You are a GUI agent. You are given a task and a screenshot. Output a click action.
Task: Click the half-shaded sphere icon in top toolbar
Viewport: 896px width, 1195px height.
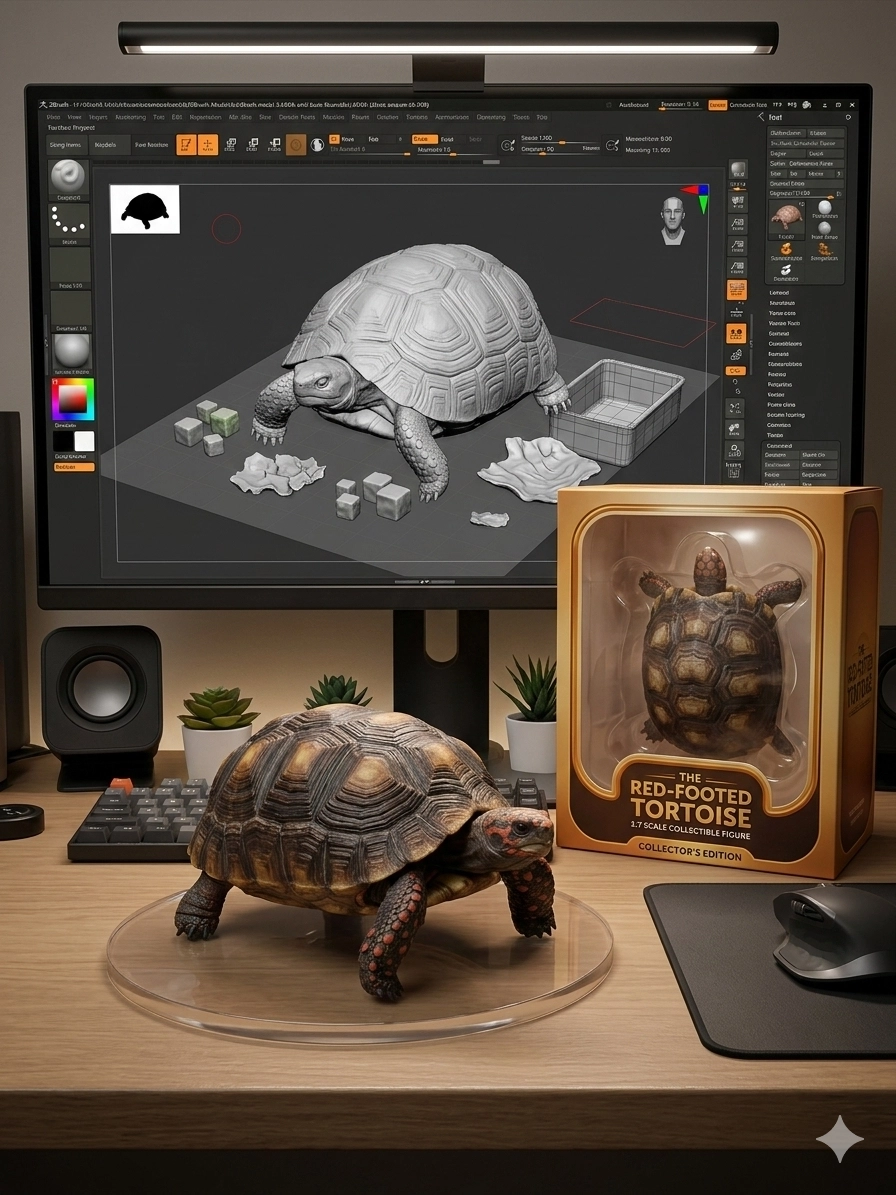[317, 145]
